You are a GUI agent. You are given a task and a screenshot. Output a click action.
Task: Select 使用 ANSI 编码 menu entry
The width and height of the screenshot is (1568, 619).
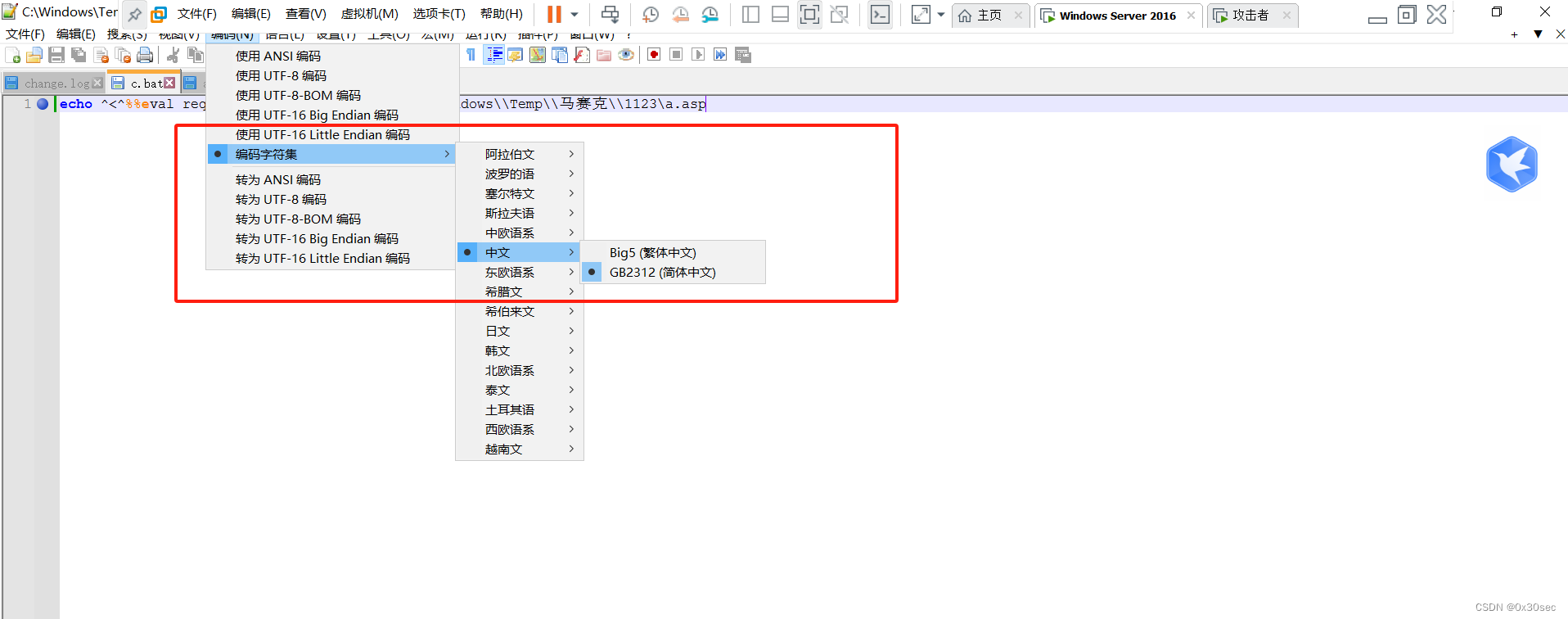[332, 56]
